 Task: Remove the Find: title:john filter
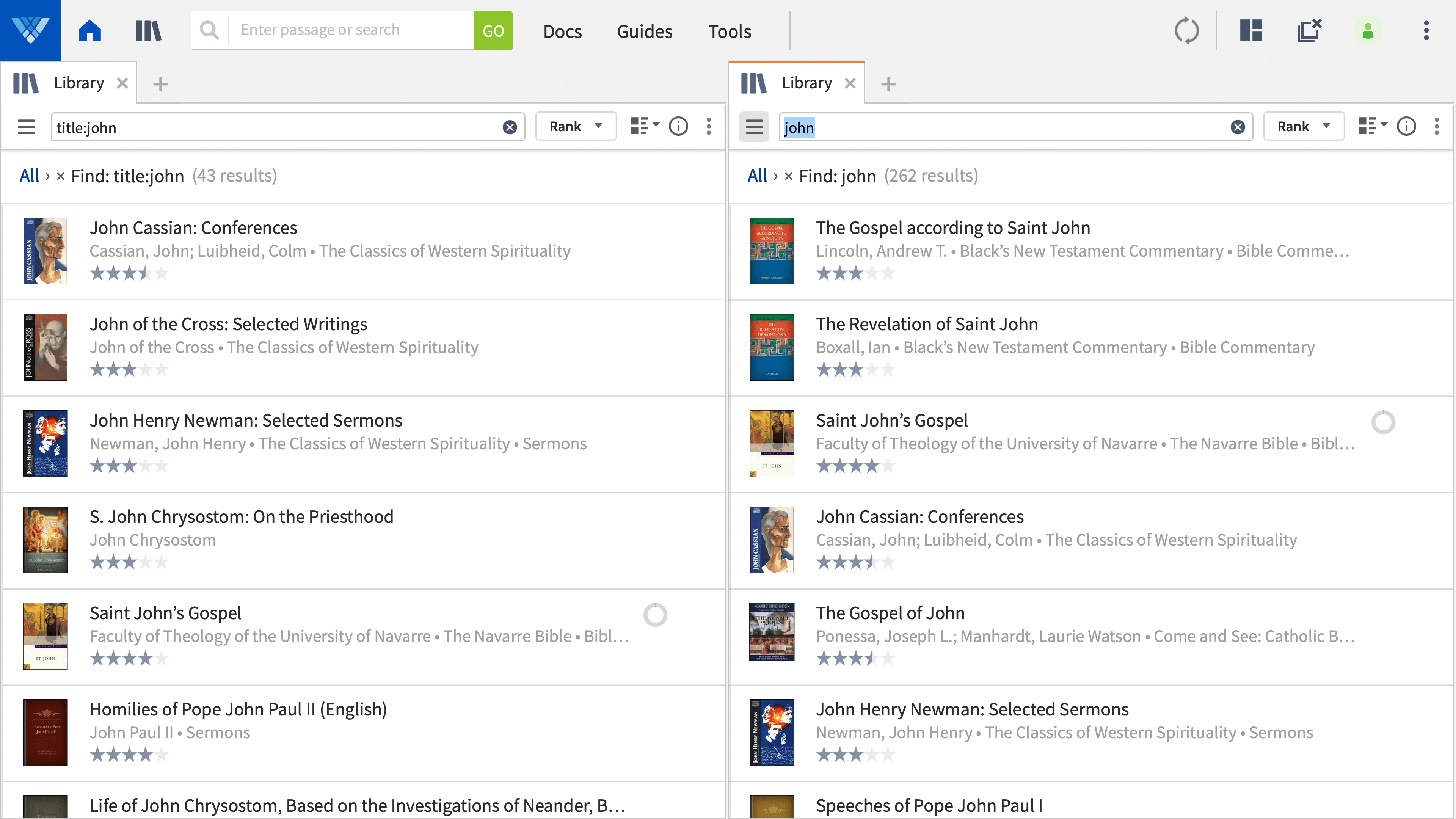coord(61,176)
